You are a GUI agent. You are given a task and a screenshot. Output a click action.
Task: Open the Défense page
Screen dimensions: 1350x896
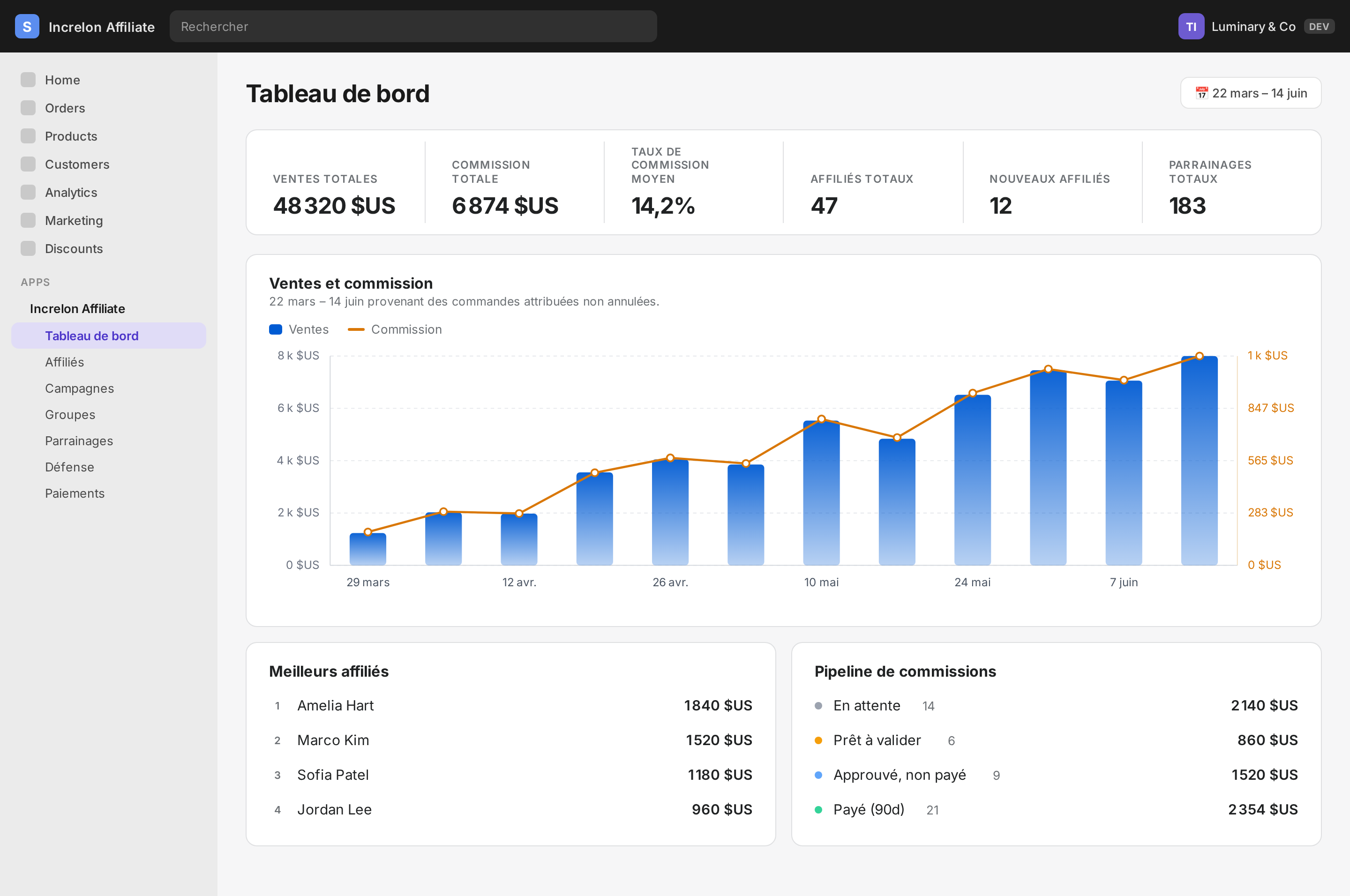pyautogui.click(x=109, y=467)
